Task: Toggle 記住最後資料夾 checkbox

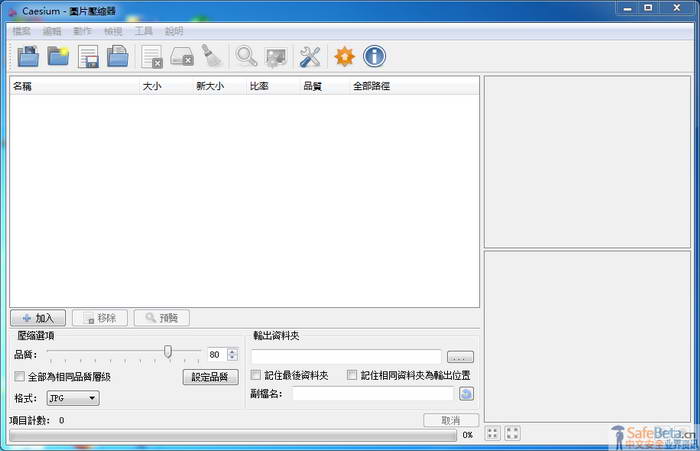Action: 255,375
